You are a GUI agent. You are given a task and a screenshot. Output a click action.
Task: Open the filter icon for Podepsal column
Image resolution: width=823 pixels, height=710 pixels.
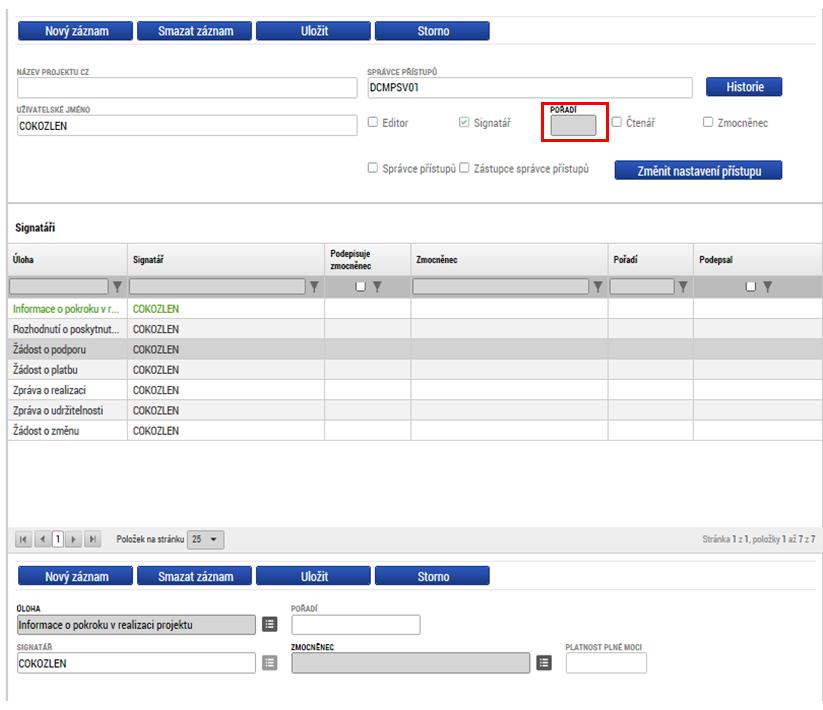click(767, 287)
